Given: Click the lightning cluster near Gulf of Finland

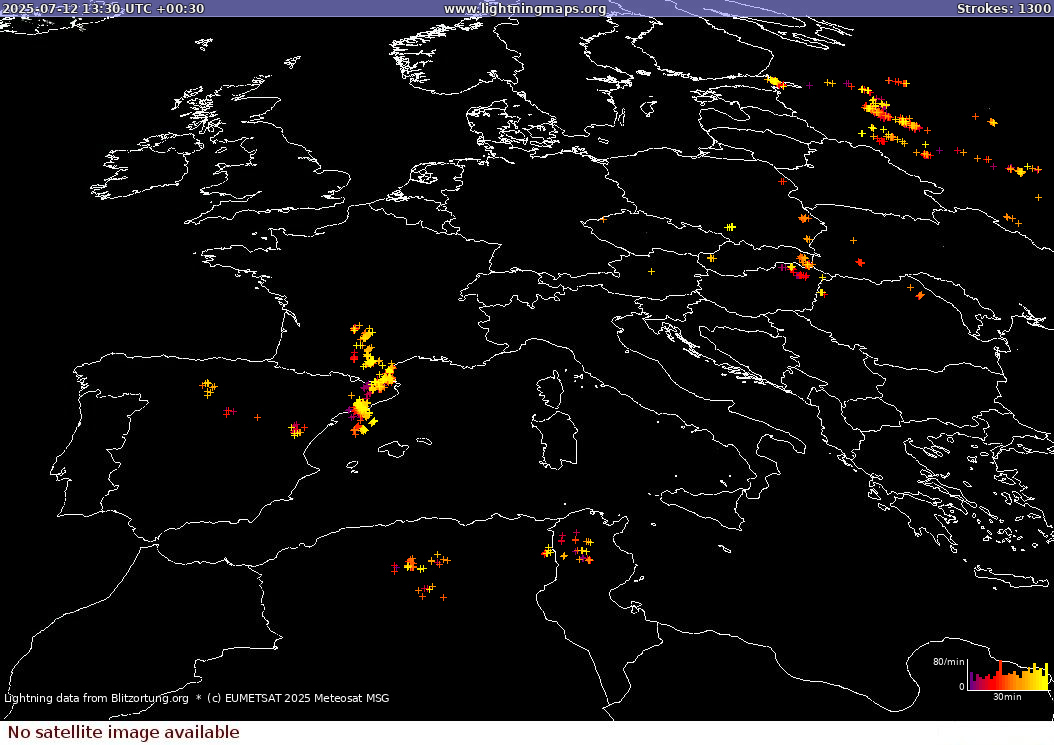Looking at the screenshot, I should pyautogui.click(x=776, y=83).
